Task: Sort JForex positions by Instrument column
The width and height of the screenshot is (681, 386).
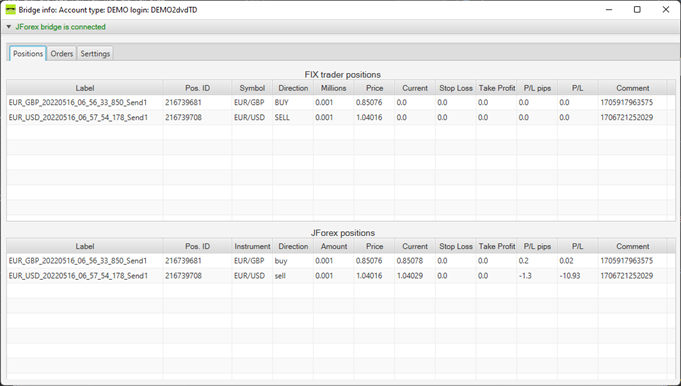Action: tap(252, 246)
